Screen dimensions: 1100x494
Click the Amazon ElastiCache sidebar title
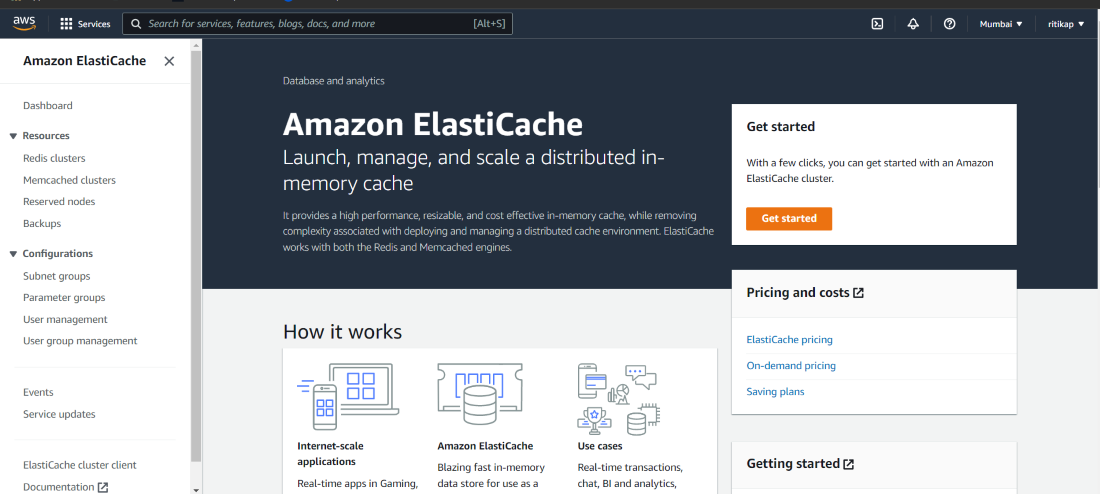tap(84, 61)
